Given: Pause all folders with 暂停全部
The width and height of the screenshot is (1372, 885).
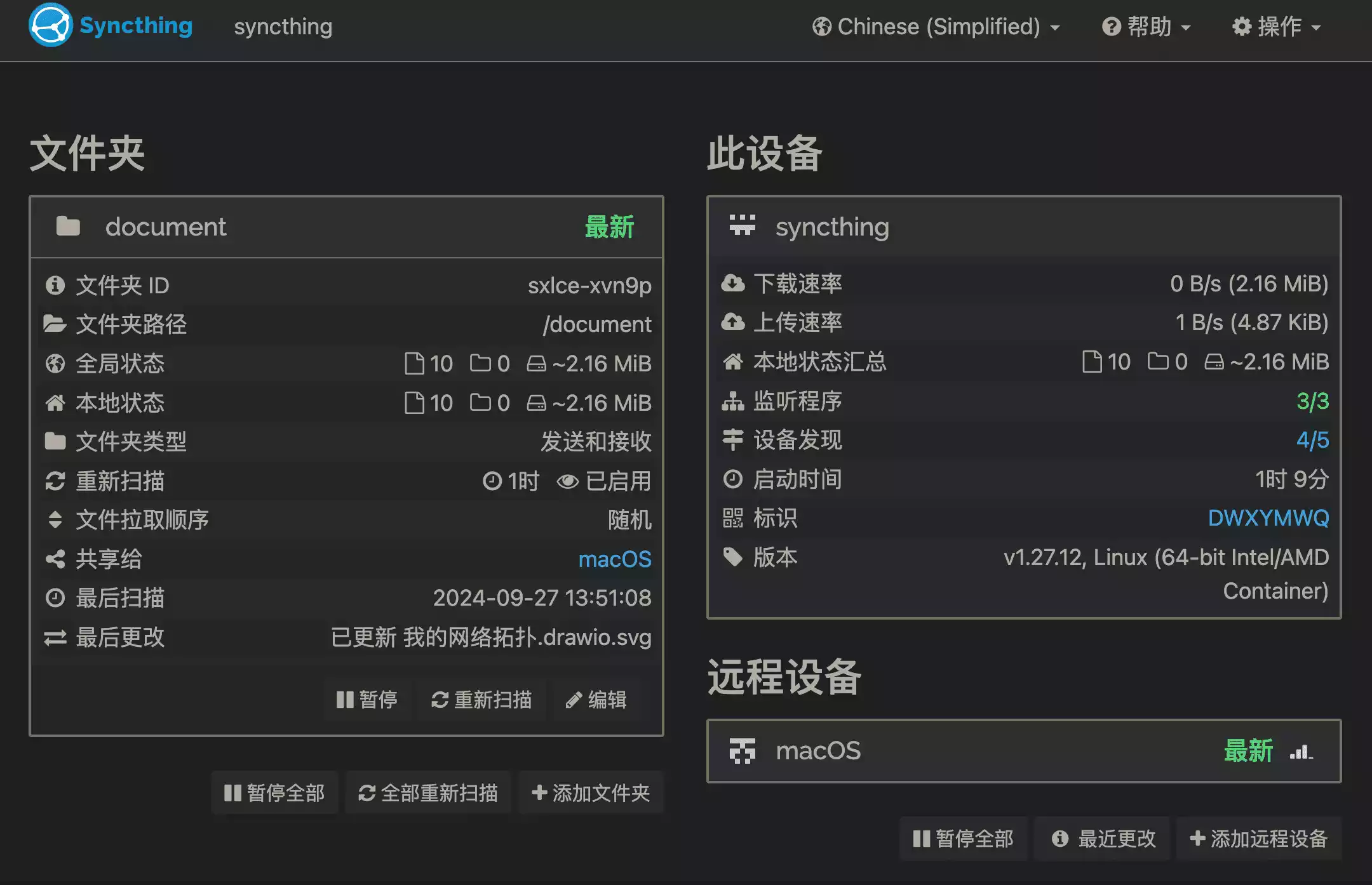Looking at the screenshot, I should point(274,792).
